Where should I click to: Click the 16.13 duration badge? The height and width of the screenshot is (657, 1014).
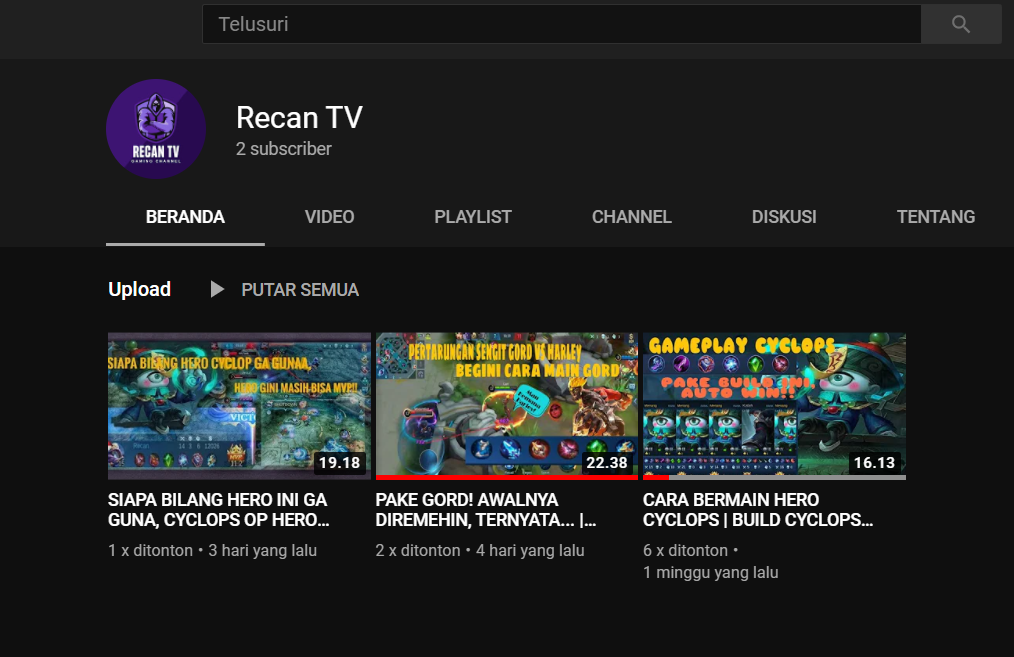pos(874,462)
